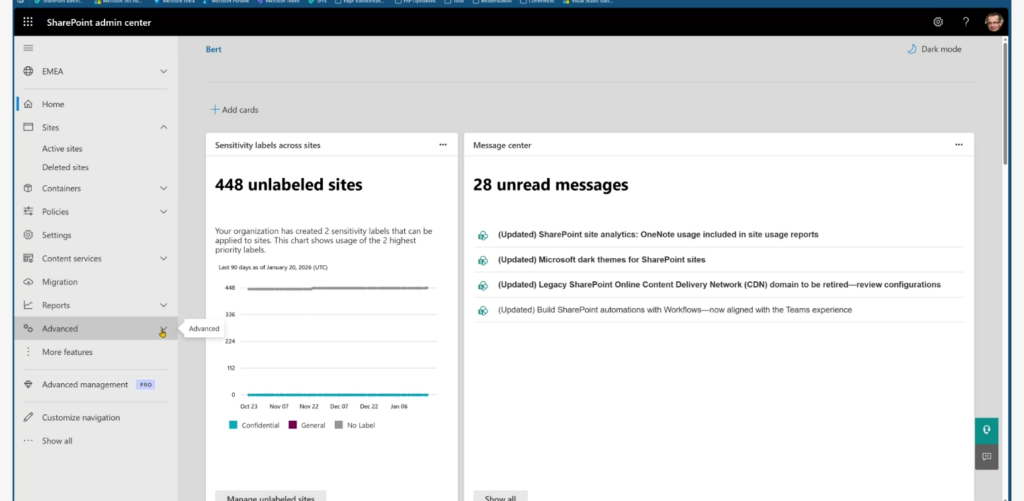Open the app launcher waffle icon

[28, 21]
